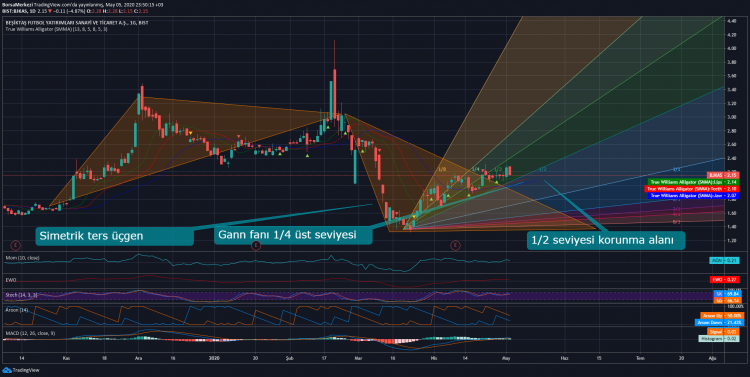Click the BorsaMerkezi author name in header
The width and height of the screenshot is (750, 377).
(17, 5)
